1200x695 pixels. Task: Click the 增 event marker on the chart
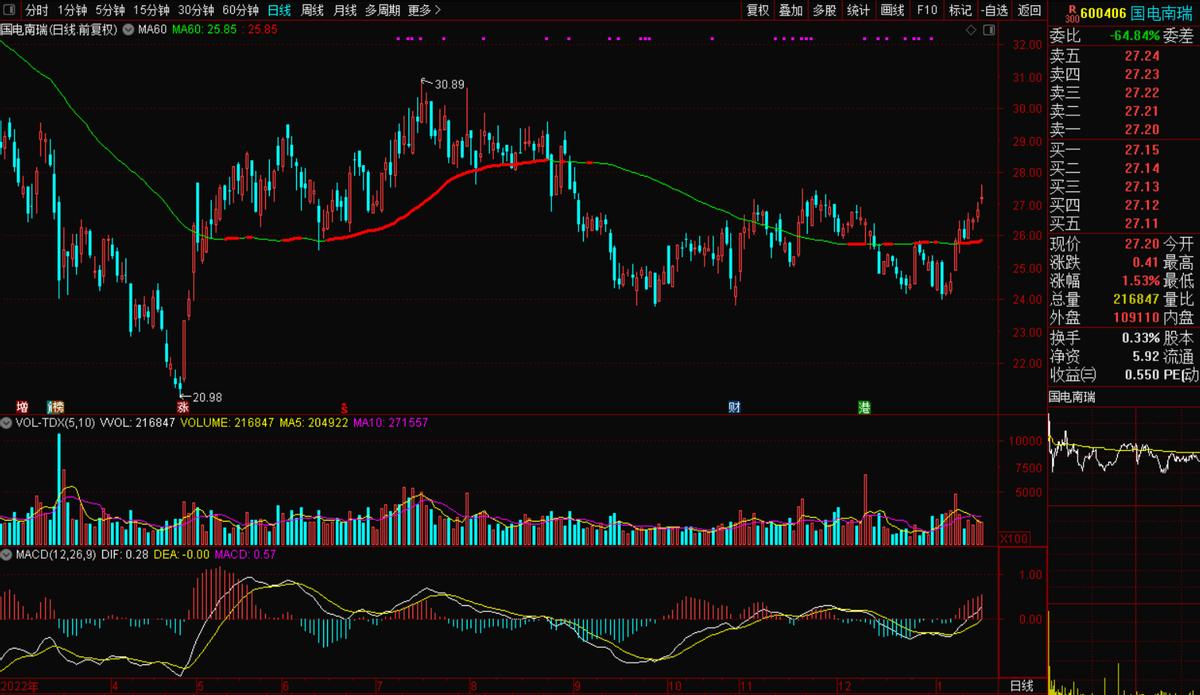22,407
